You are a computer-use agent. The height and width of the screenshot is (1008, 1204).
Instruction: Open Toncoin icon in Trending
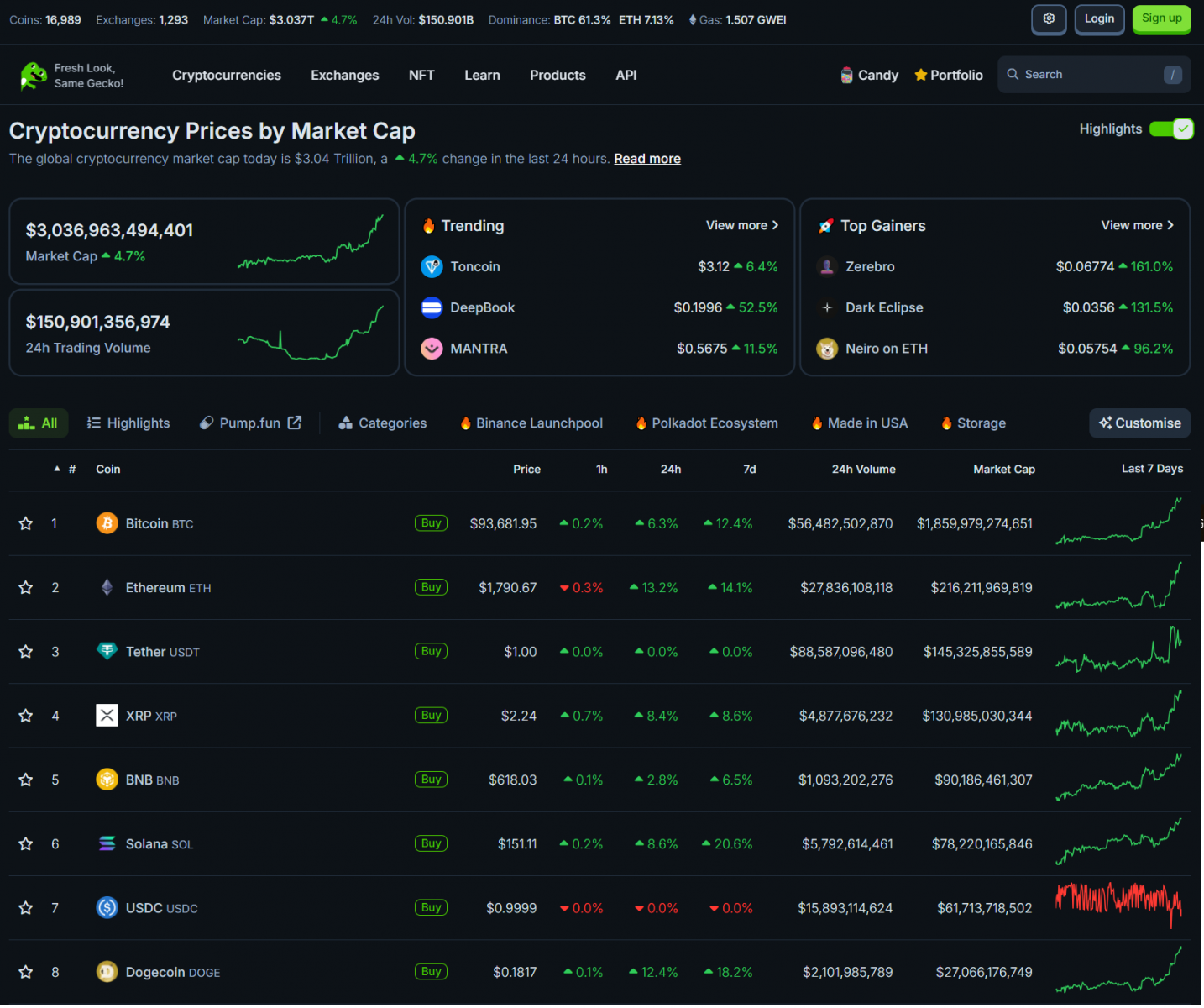click(x=432, y=266)
